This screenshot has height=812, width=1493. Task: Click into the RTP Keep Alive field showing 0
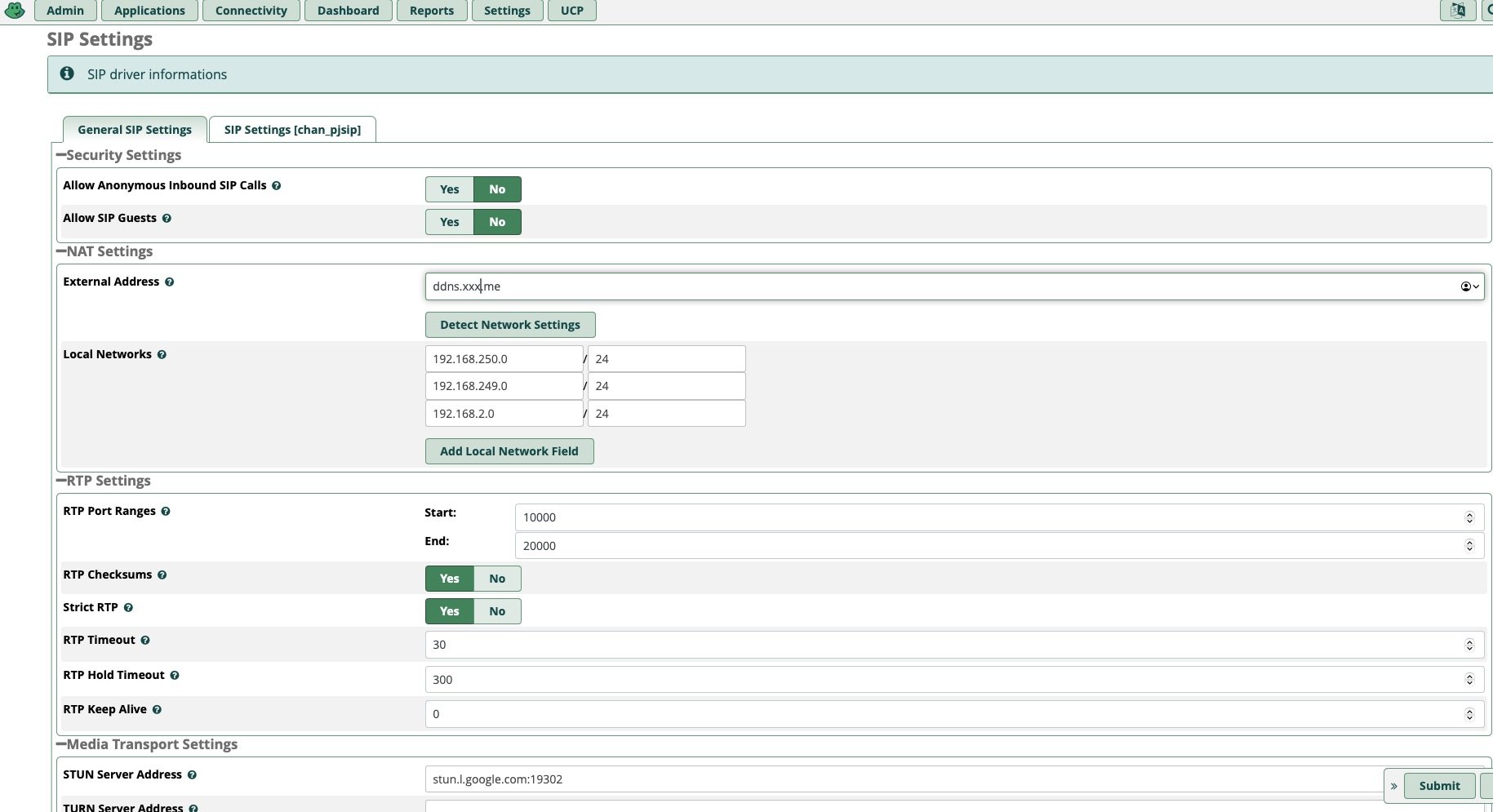[x=954, y=714]
